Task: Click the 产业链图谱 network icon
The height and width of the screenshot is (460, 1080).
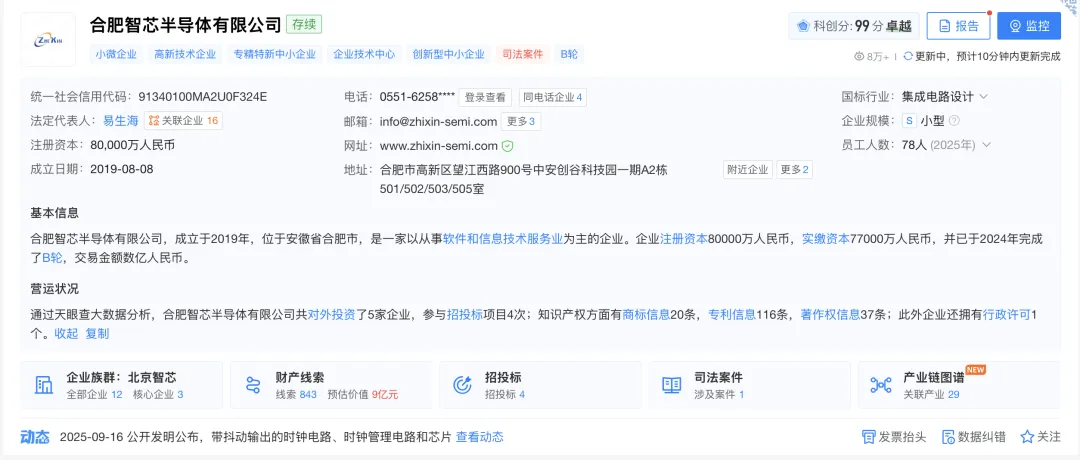Action: pos(881,385)
